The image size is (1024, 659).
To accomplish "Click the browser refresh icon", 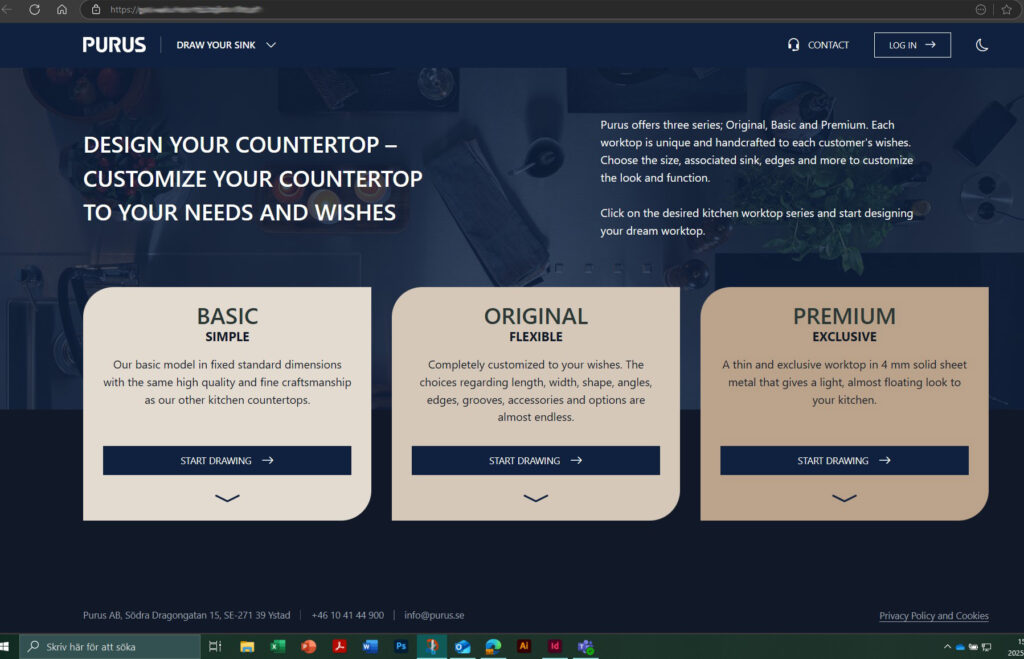I will coord(35,9).
